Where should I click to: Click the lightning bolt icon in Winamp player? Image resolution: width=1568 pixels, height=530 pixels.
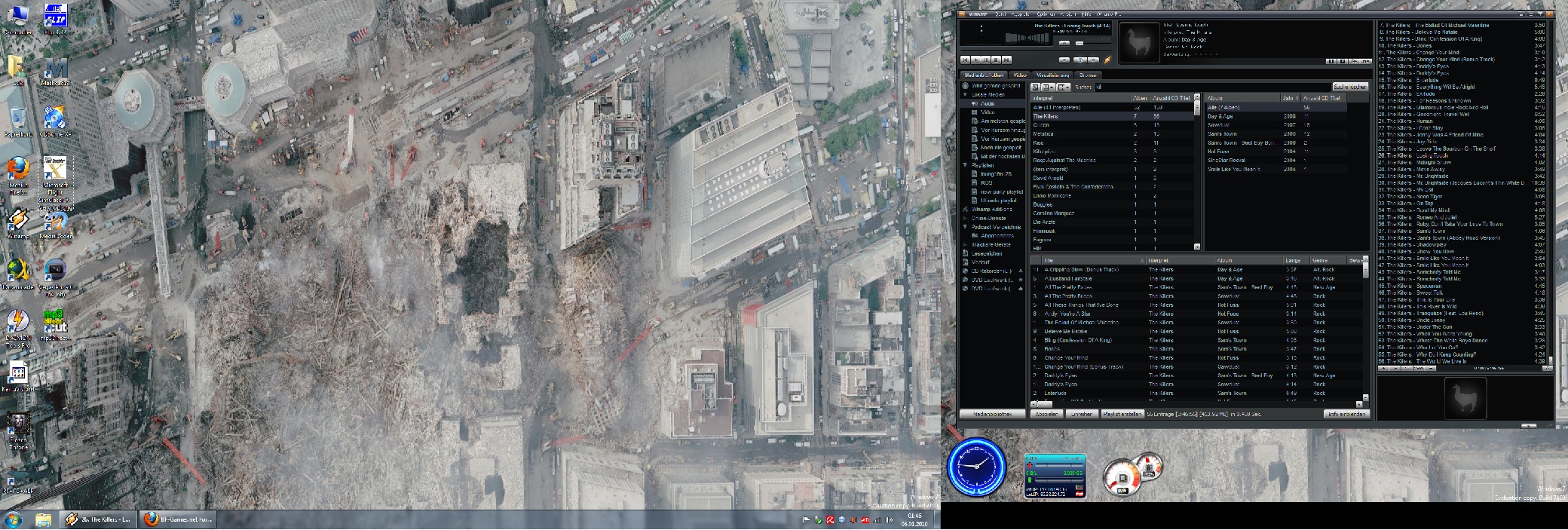1107,60
